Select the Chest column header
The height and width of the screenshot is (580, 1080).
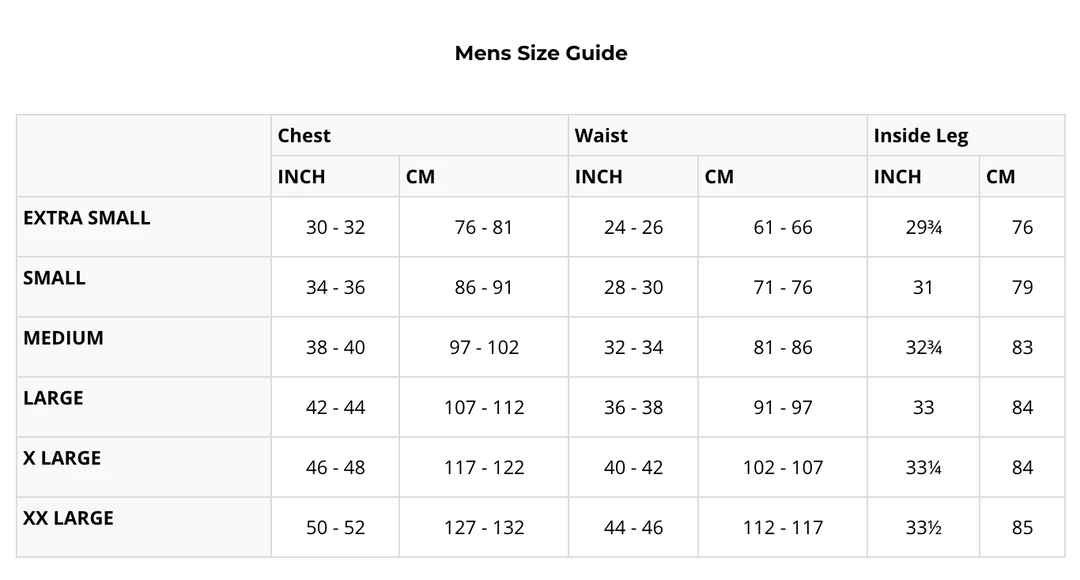click(x=304, y=136)
